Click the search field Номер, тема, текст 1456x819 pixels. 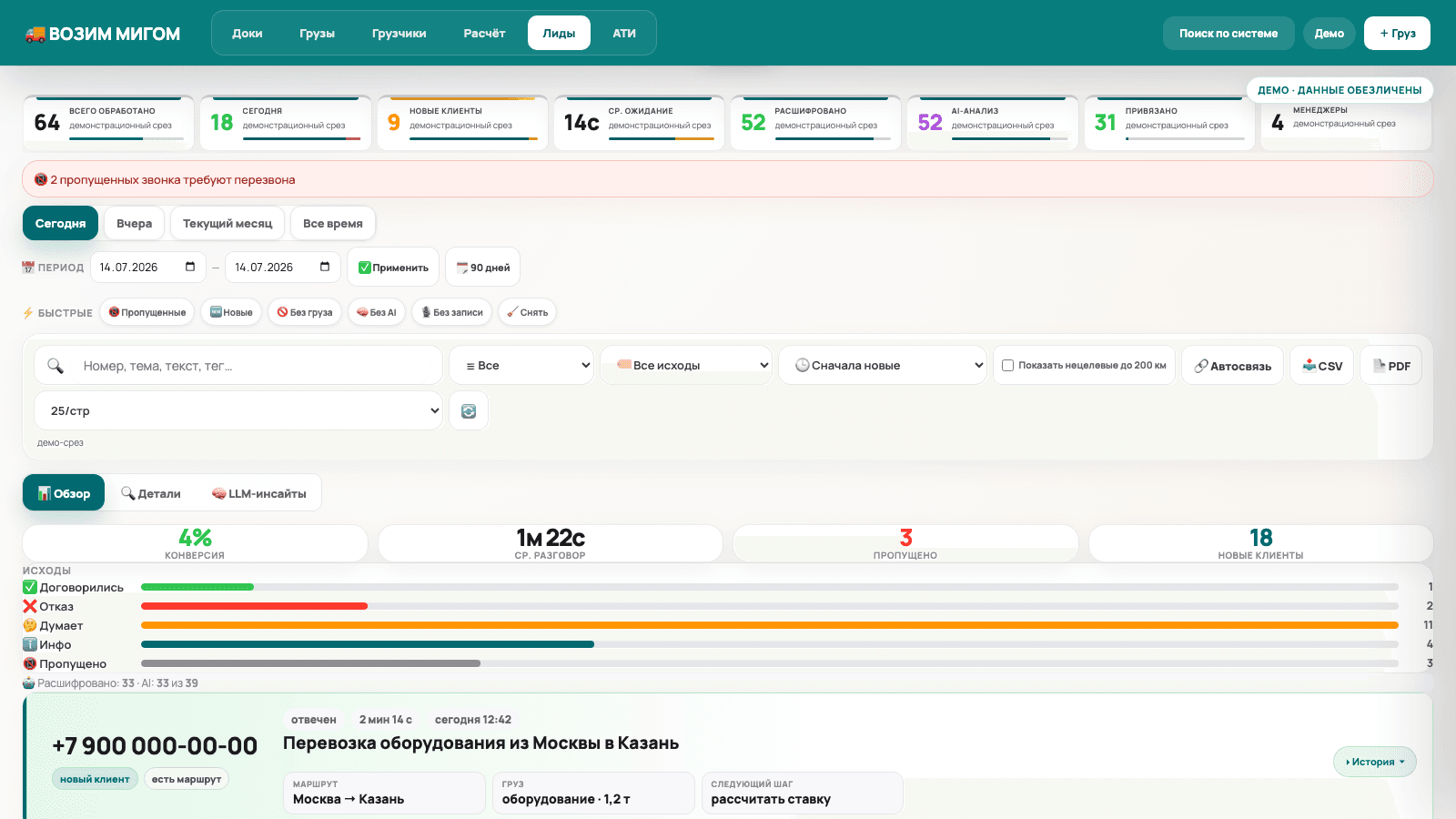click(238, 366)
